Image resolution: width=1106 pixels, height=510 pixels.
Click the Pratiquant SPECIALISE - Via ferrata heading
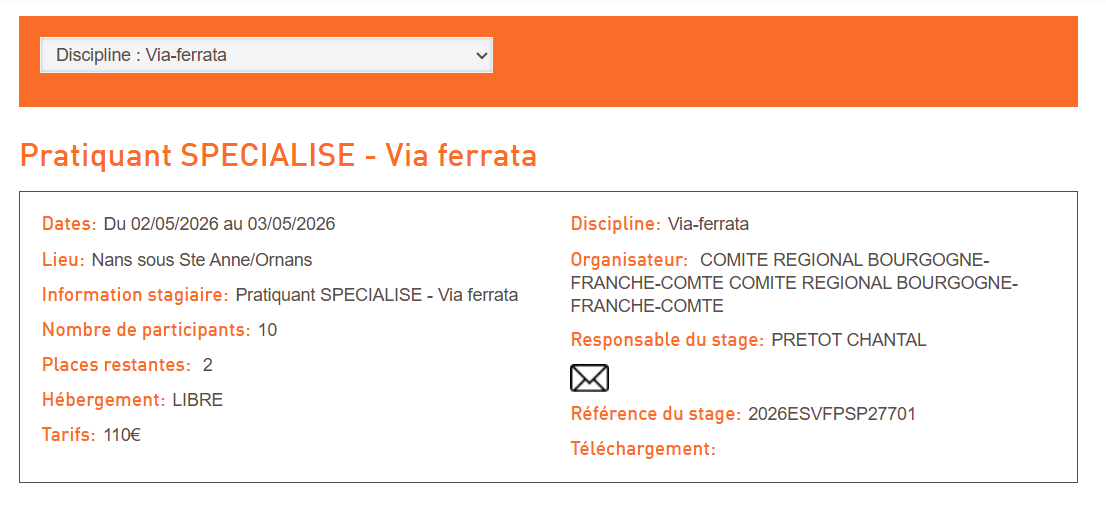coord(278,156)
